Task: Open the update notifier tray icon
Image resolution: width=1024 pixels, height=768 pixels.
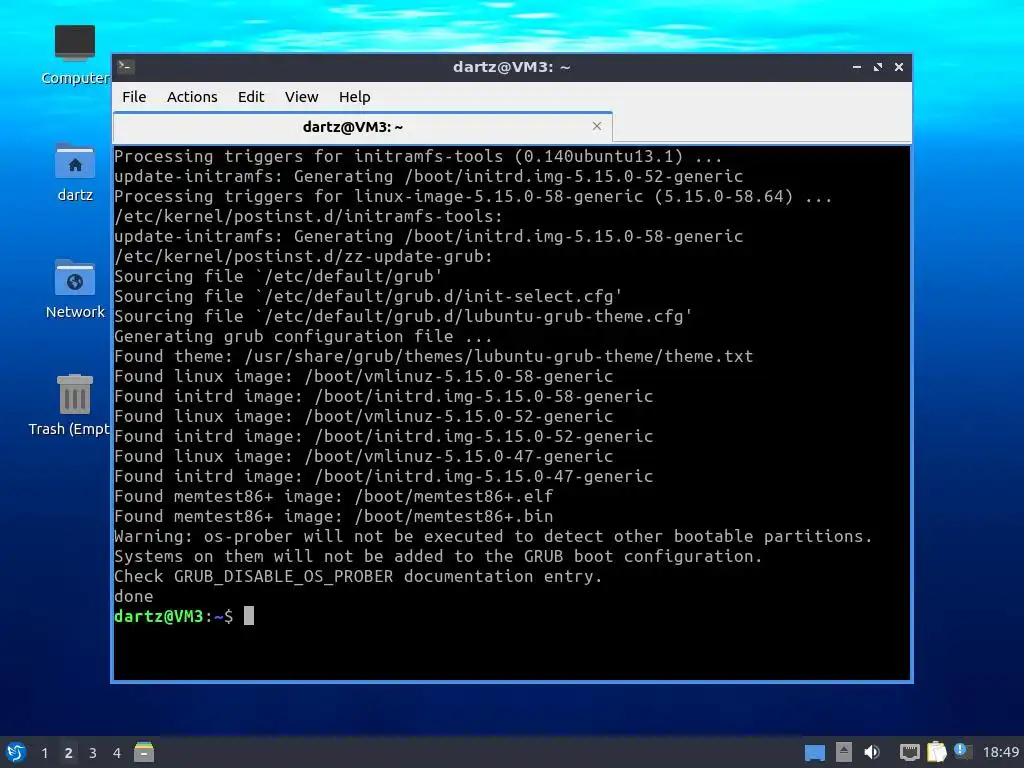Action: click(963, 751)
